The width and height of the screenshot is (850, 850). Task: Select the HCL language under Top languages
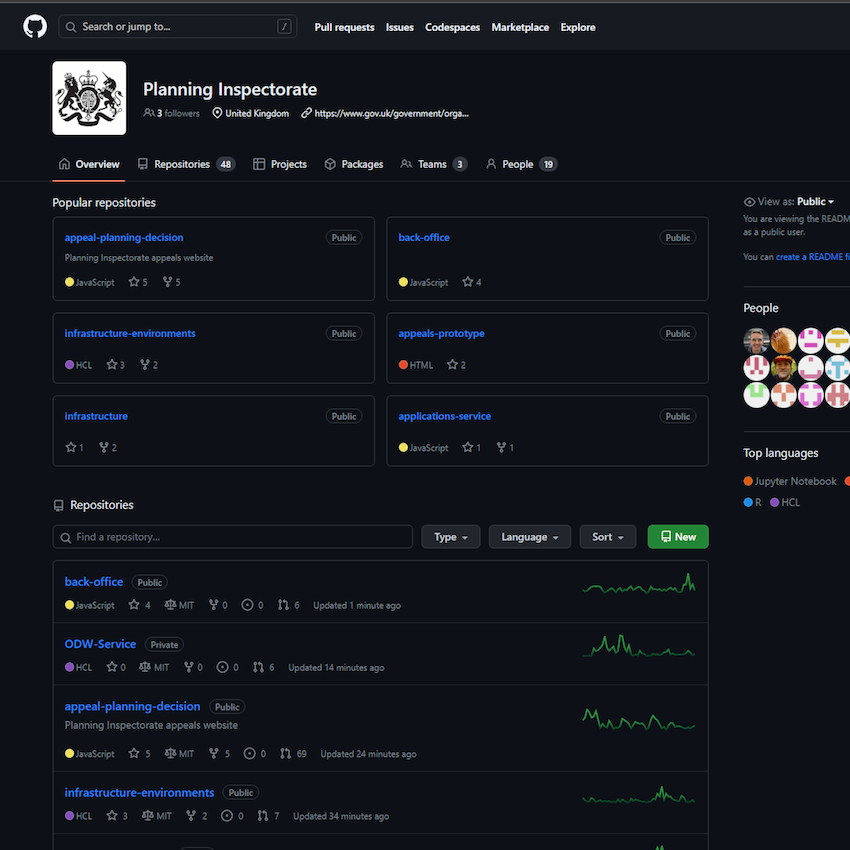[x=785, y=503]
